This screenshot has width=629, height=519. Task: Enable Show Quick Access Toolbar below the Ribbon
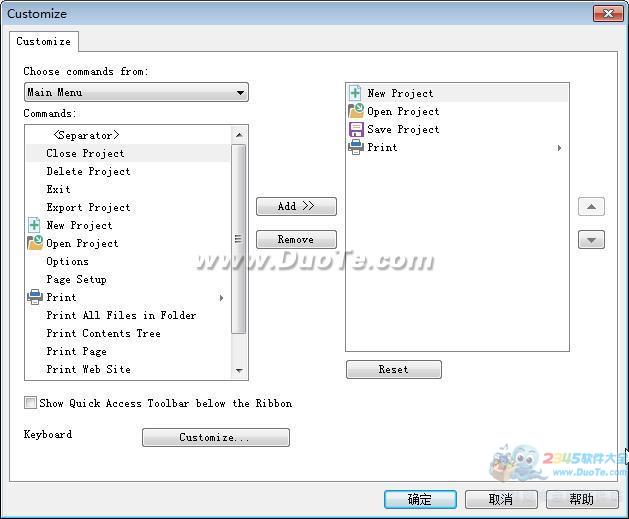coord(30,402)
